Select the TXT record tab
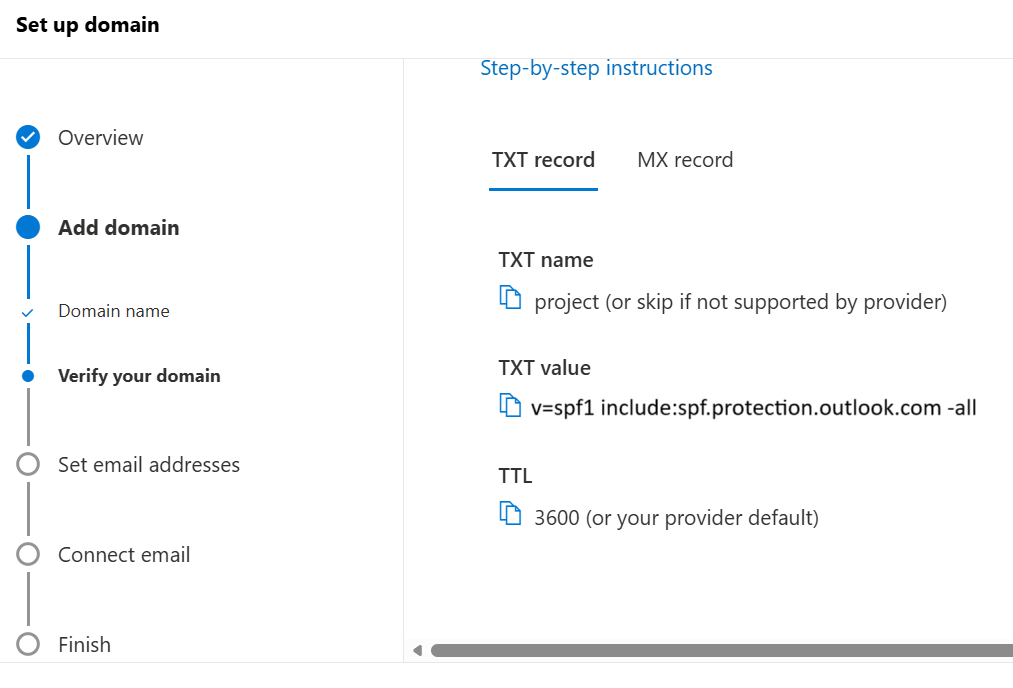Image resolution: width=1013 pixels, height=688 pixels. coord(543,160)
